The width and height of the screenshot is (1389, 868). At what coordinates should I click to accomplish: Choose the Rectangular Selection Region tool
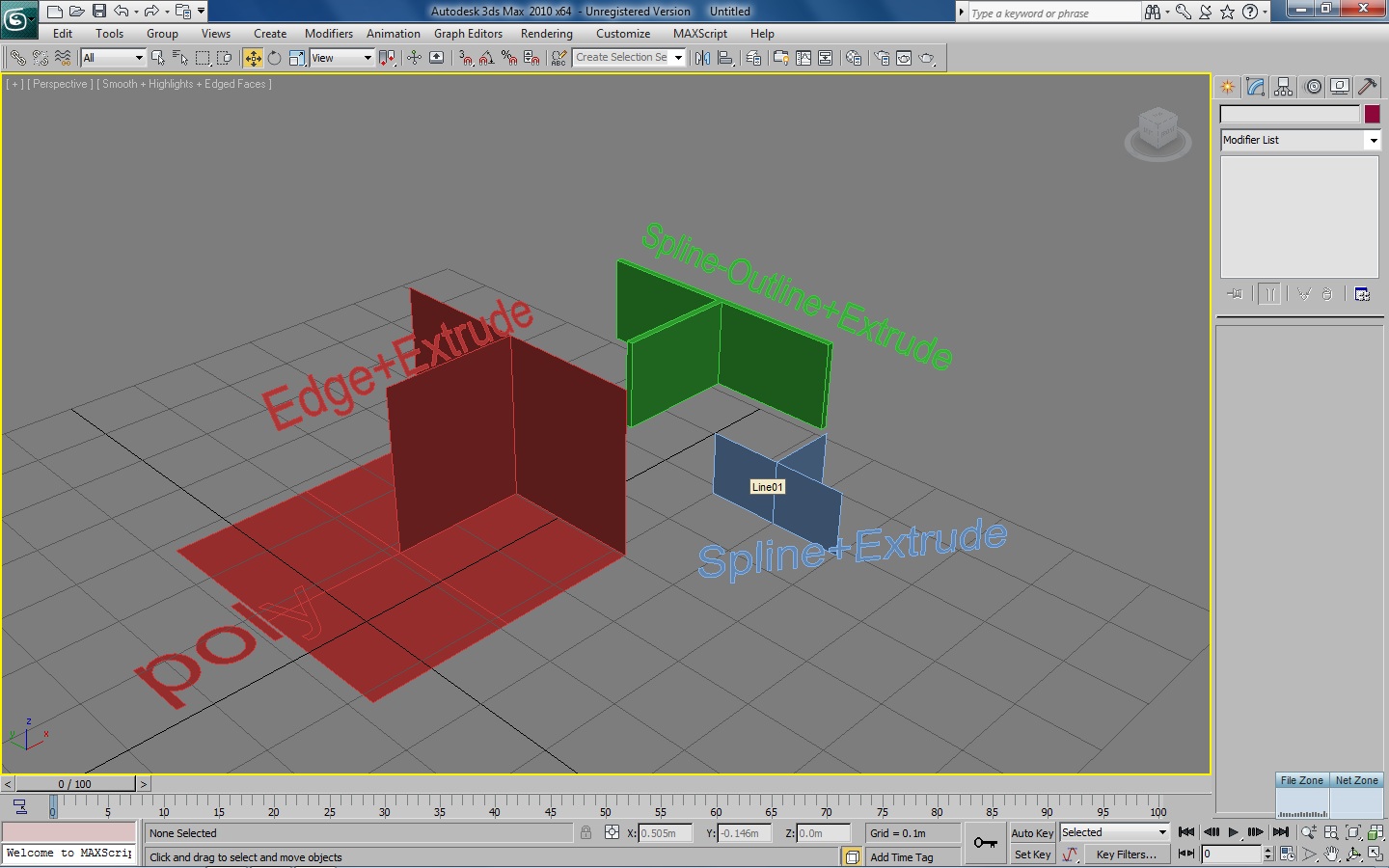click(203, 58)
